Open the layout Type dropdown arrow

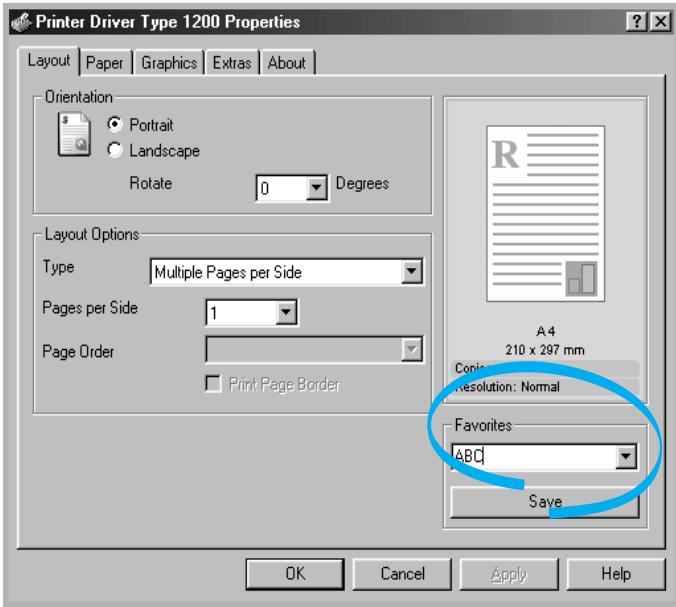coord(412,272)
